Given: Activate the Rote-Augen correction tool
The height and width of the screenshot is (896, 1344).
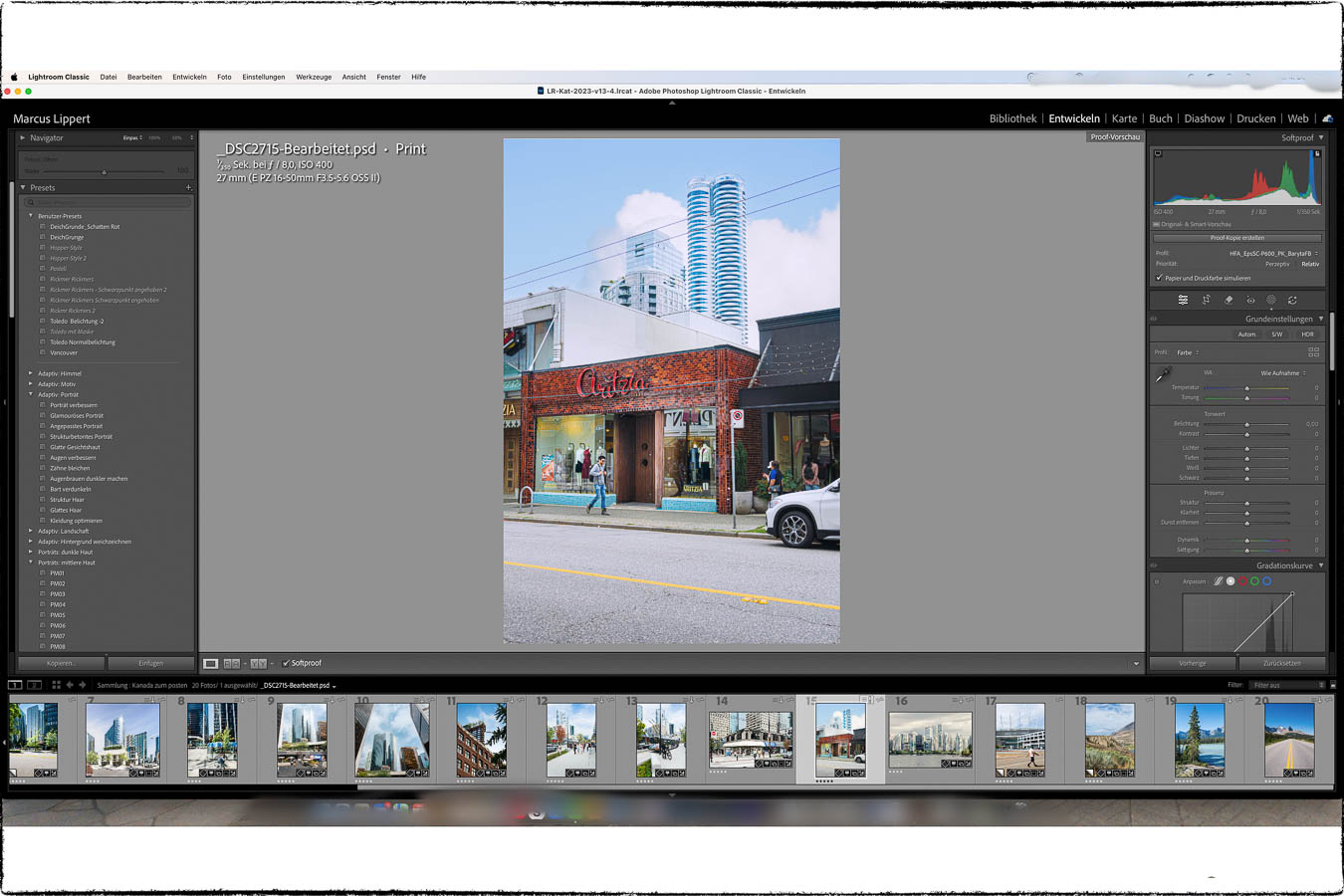Looking at the screenshot, I should point(1251,300).
